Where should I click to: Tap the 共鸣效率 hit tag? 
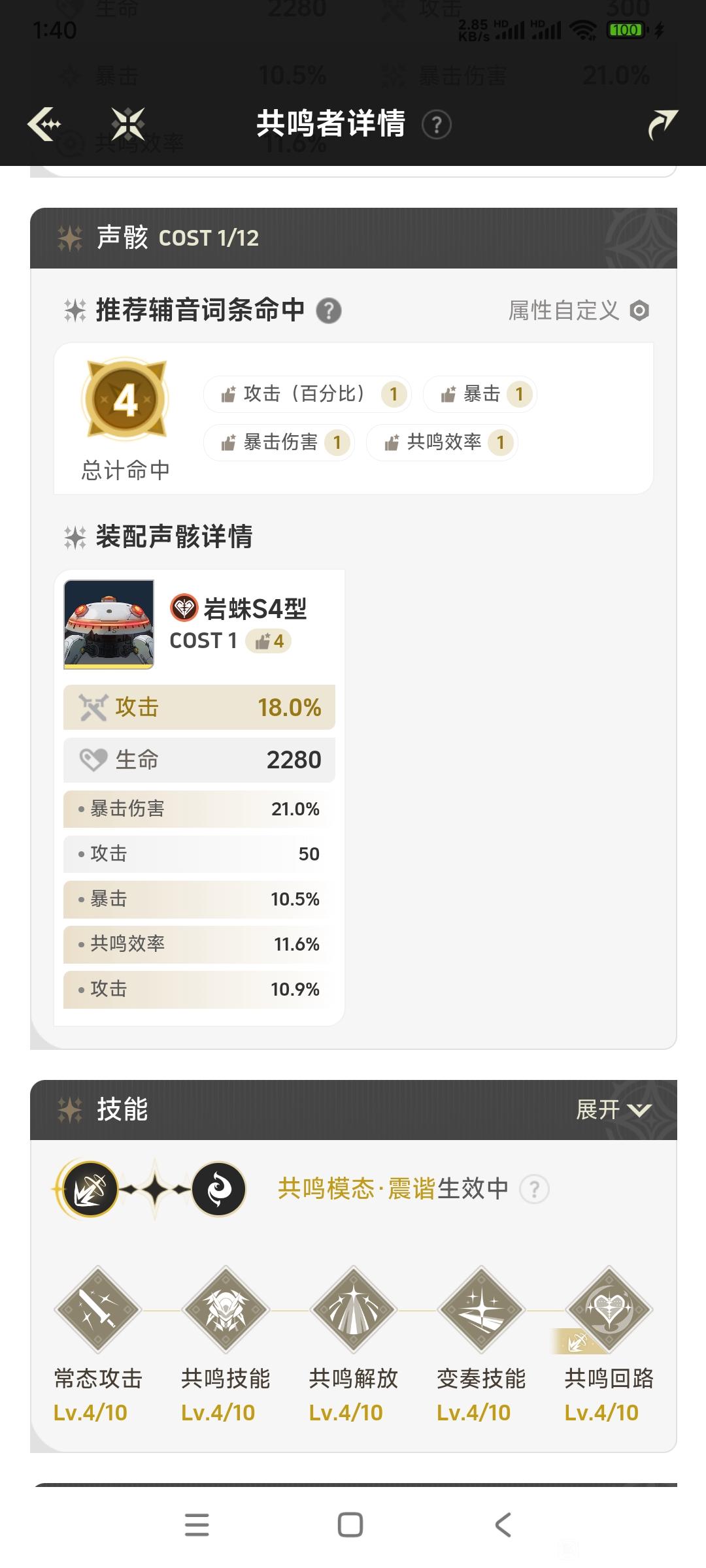pos(442,442)
